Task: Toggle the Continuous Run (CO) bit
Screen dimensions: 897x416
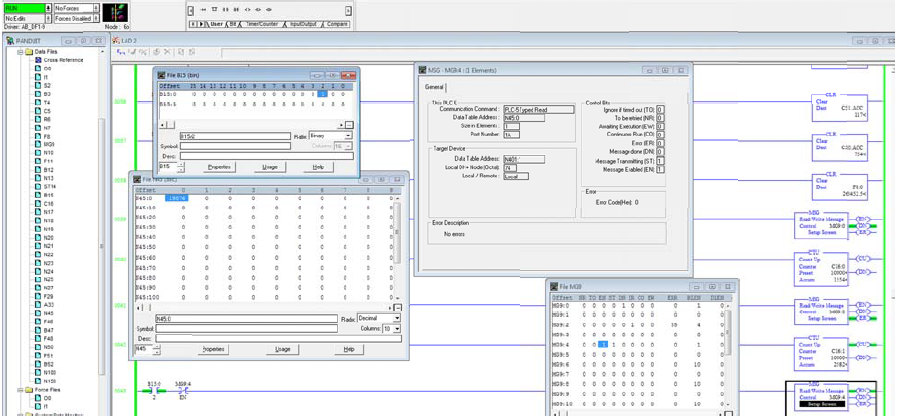Action: (x=661, y=134)
